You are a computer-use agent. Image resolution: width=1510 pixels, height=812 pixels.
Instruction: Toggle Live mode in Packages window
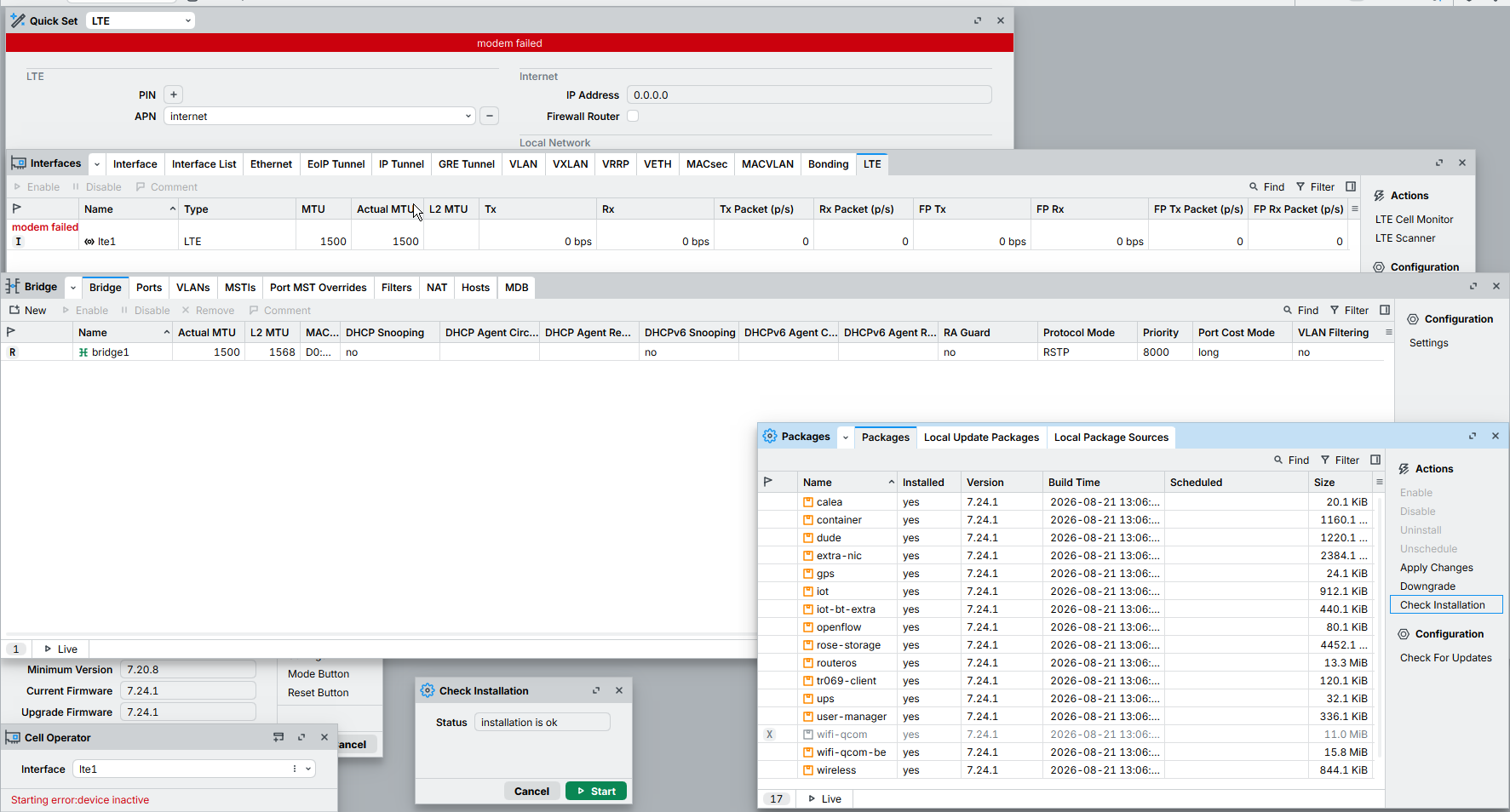pyautogui.click(x=824, y=799)
